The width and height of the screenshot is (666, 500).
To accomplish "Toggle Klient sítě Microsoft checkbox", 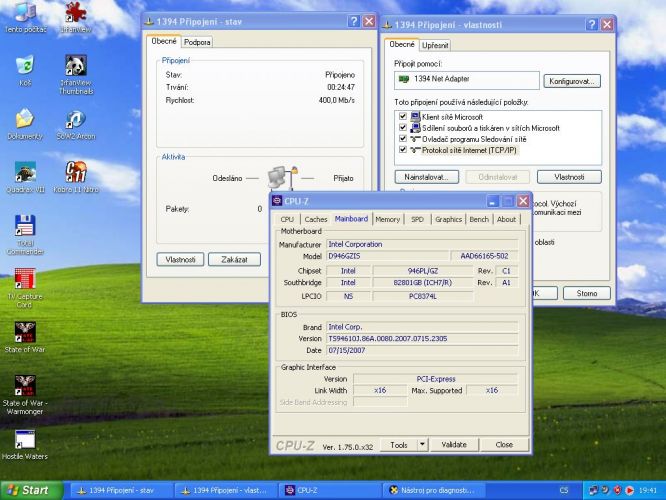I will point(403,116).
